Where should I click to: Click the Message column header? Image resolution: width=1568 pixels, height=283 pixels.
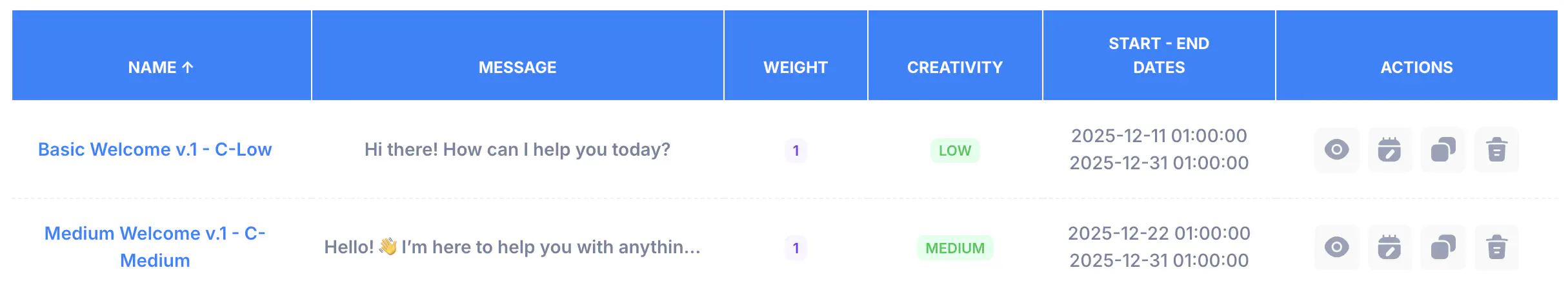pyautogui.click(x=518, y=67)
